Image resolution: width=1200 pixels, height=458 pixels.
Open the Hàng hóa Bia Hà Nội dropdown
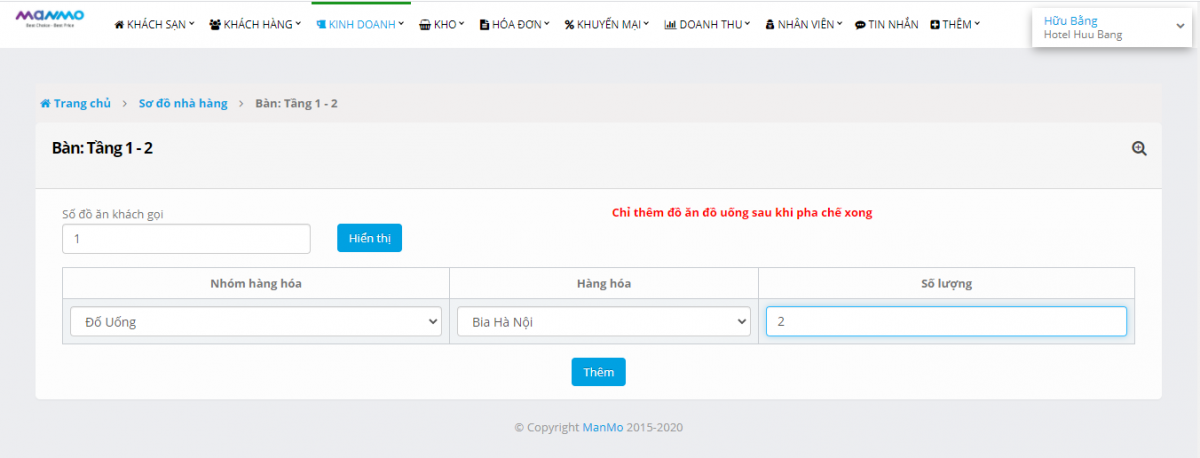point(603,321)
